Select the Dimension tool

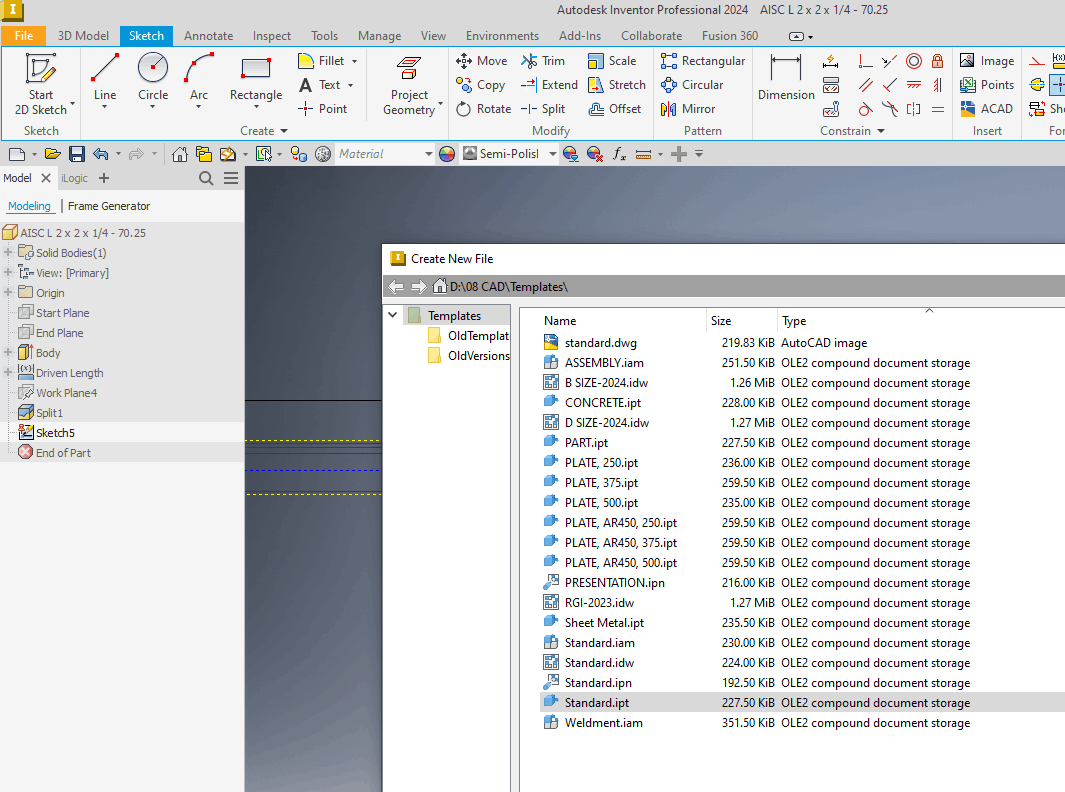[786, 77]
